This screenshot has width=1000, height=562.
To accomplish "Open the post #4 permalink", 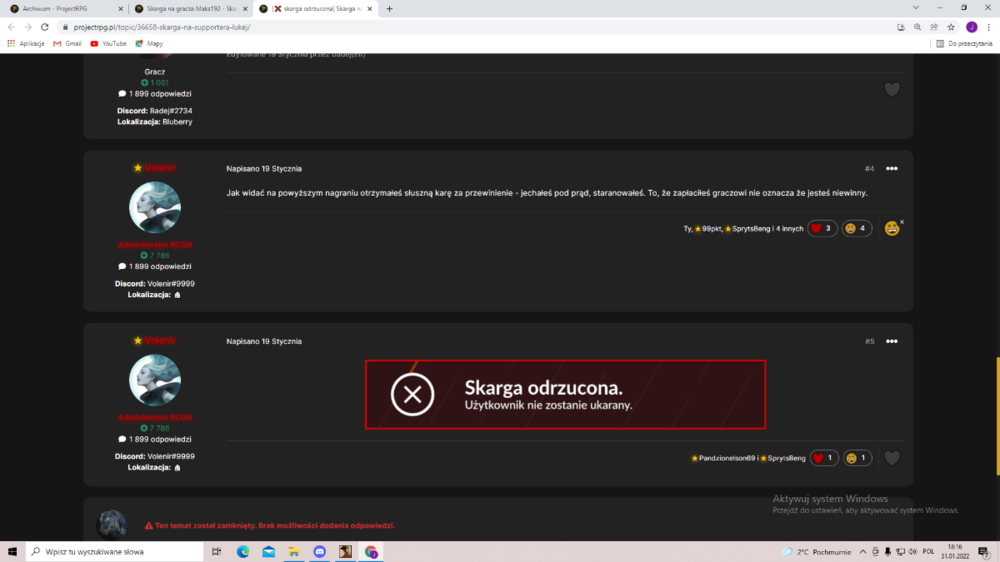I will point(869,168).
